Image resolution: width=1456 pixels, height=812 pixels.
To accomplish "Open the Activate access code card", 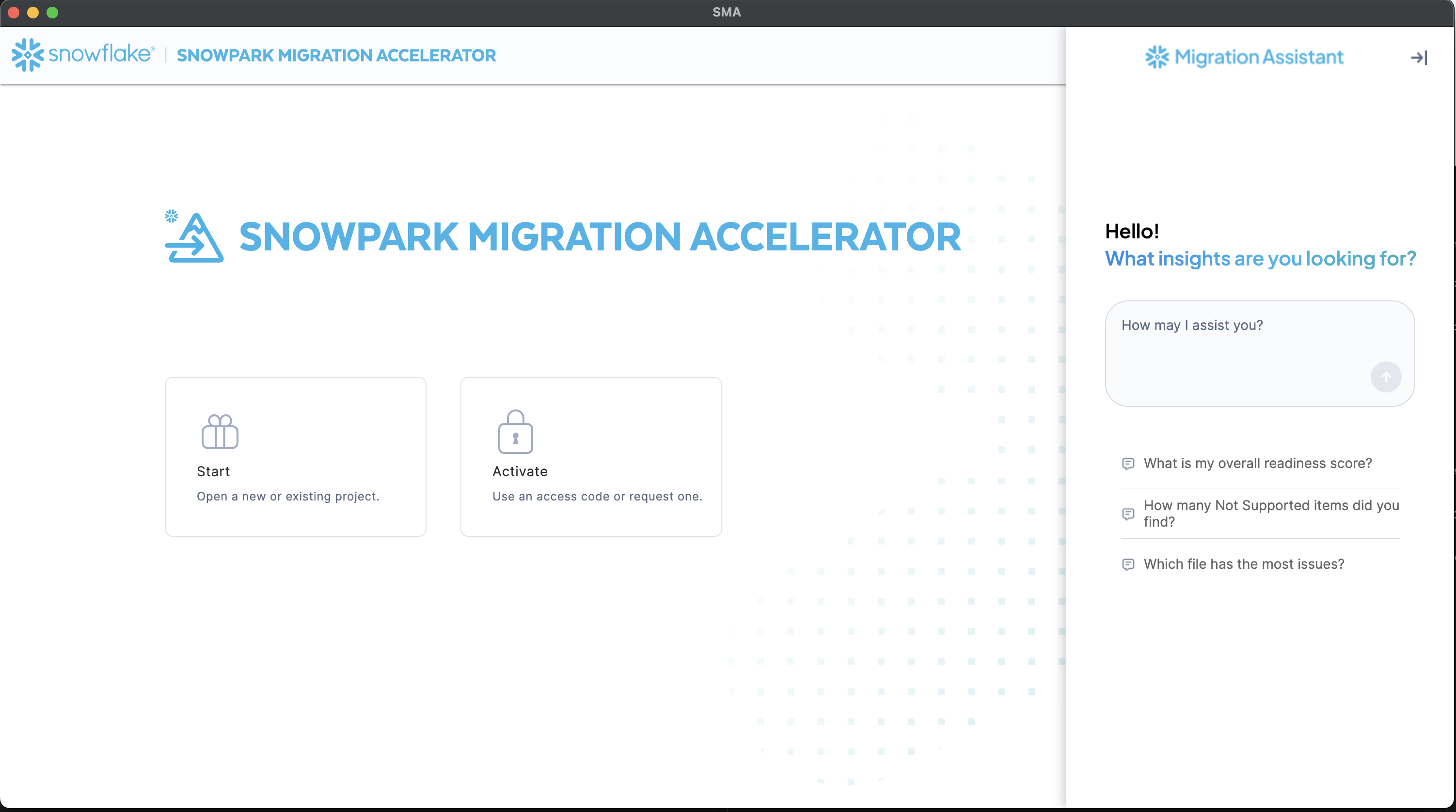I will pos(591,456).
